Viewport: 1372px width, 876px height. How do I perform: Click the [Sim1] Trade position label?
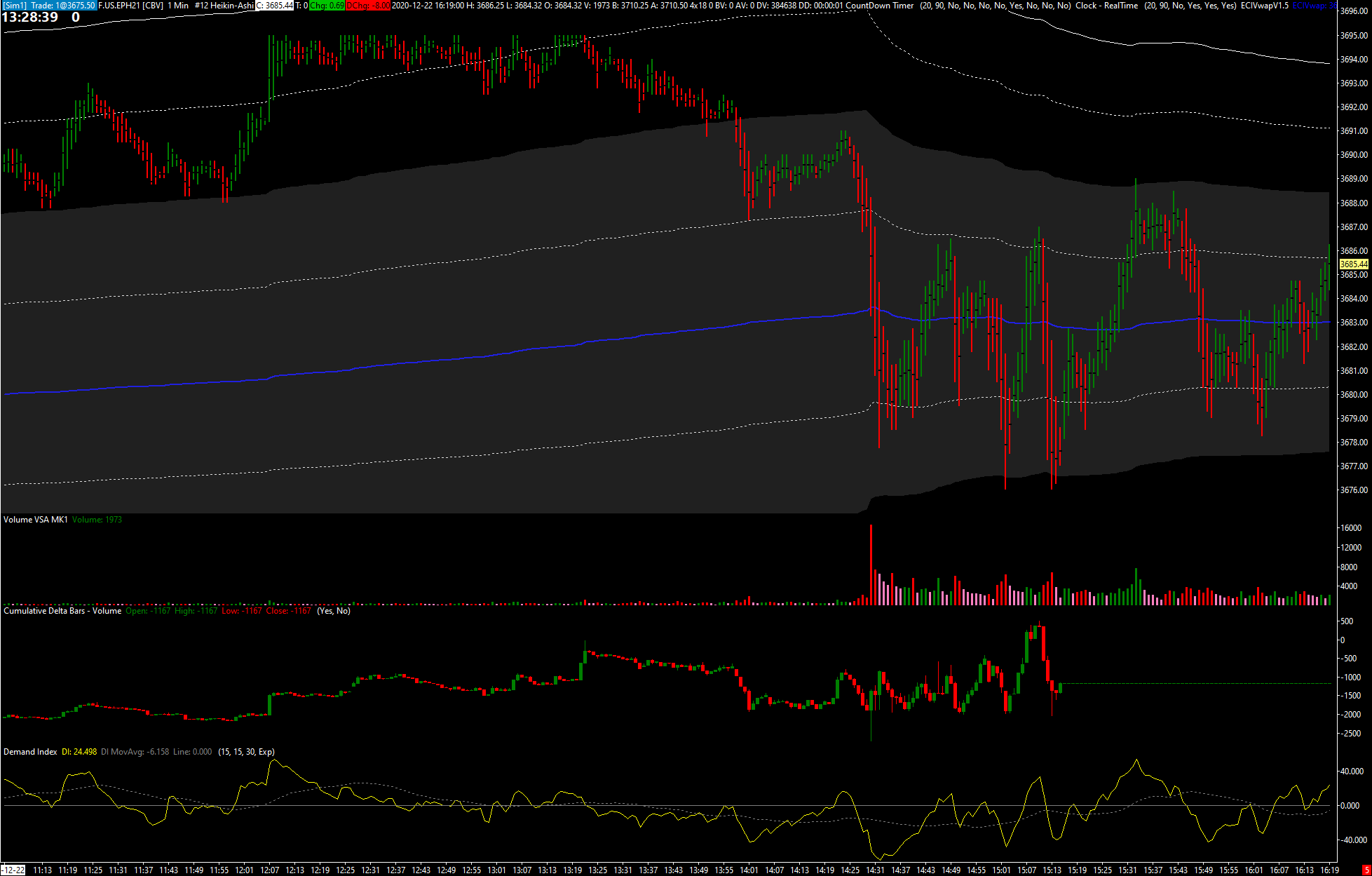click(x=48, y=6)
